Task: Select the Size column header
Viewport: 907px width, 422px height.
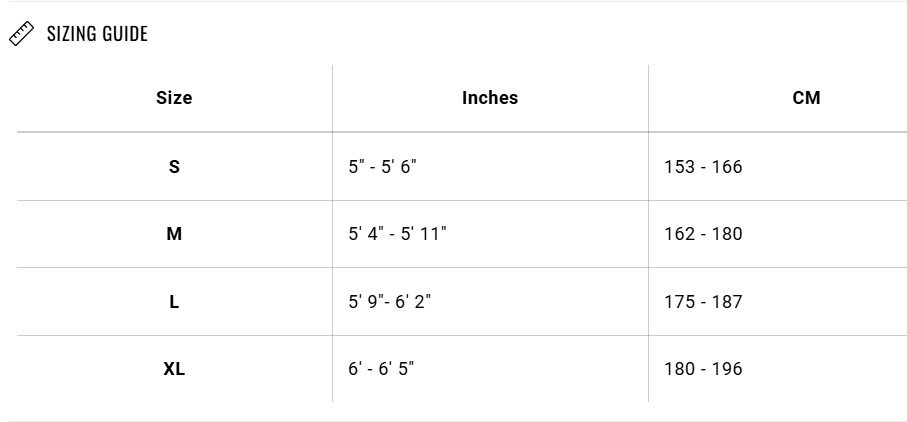Action: click(174, 98)
